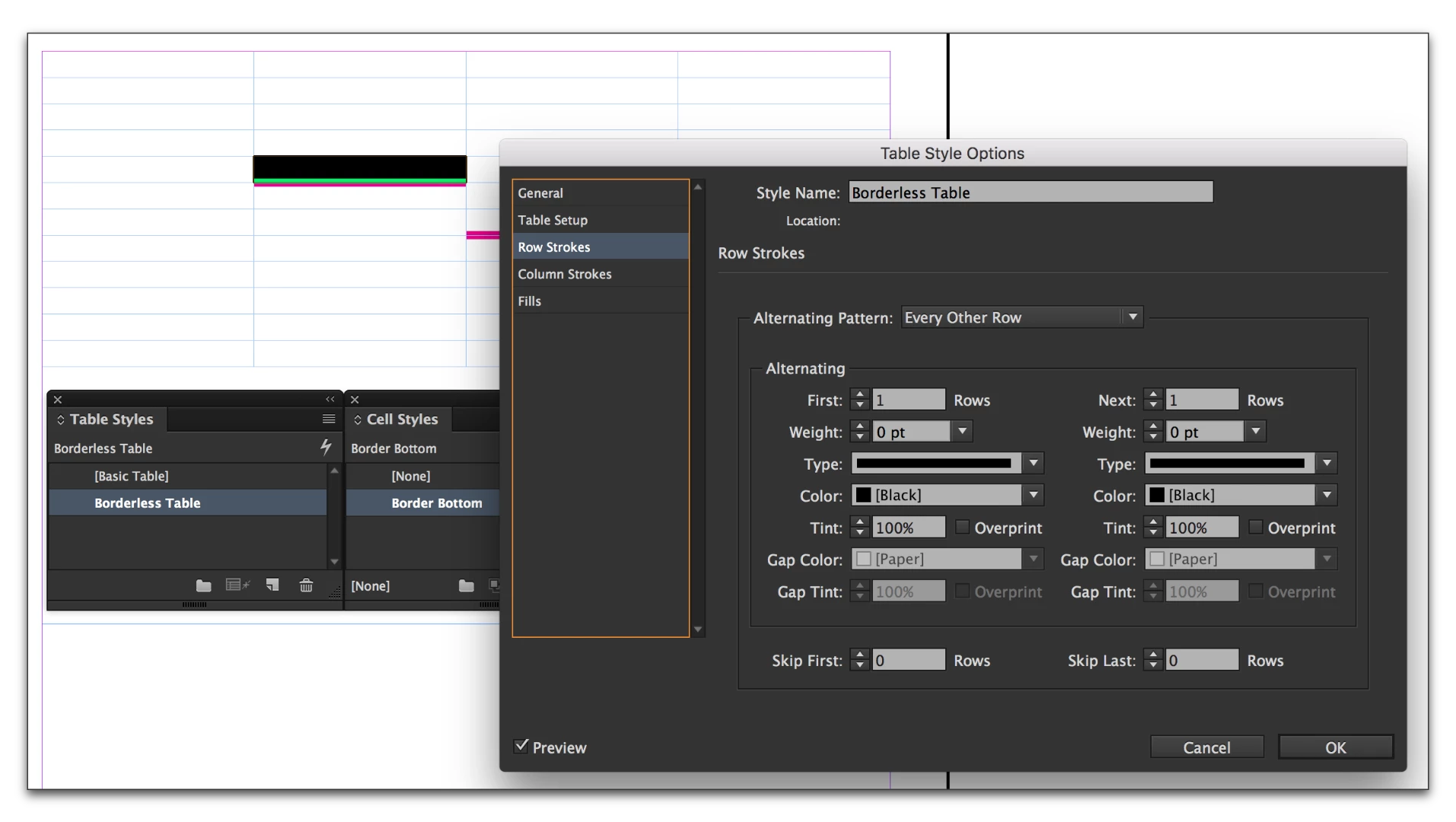Open the Next rows Color dropdown
1456x822 pixels.
coord(1241,495)
